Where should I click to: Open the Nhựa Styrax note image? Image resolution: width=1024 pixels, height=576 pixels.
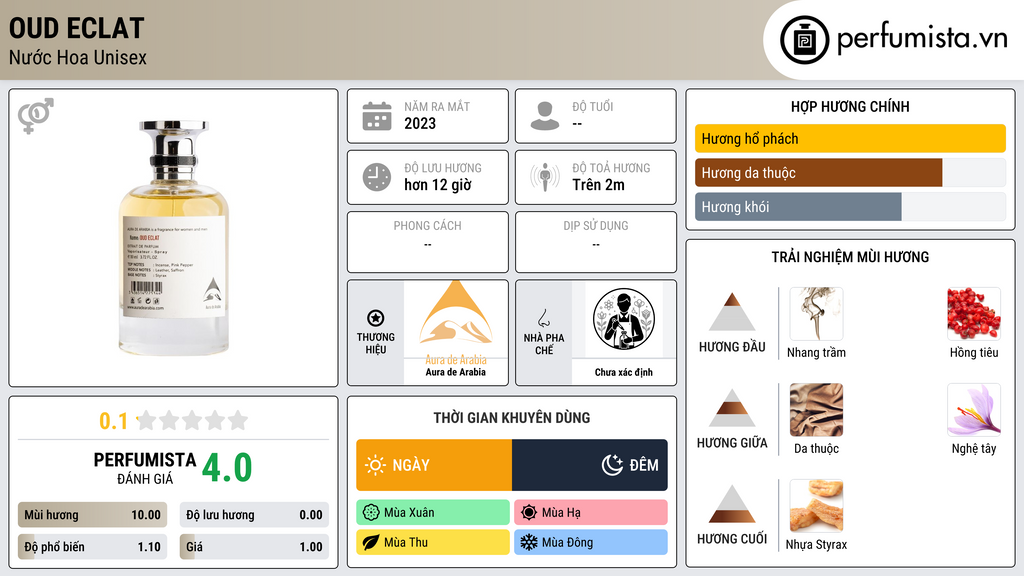pos(816,506)
